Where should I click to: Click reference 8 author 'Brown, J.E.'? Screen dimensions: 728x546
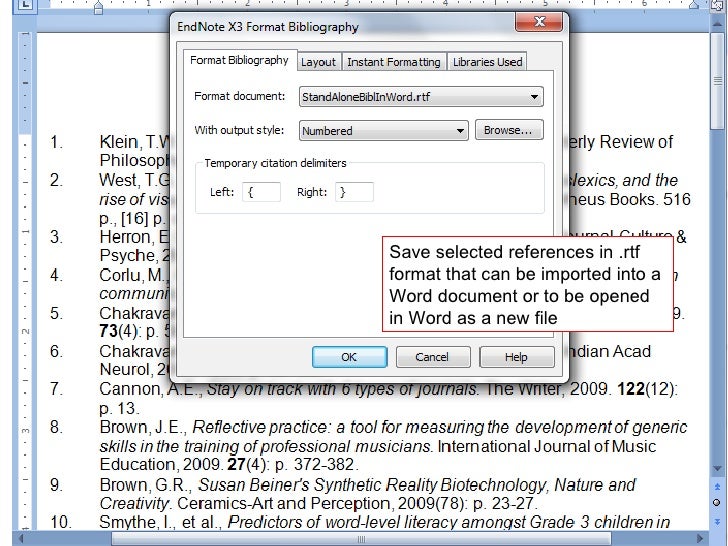pyautogui.click(x=143, y=427)
